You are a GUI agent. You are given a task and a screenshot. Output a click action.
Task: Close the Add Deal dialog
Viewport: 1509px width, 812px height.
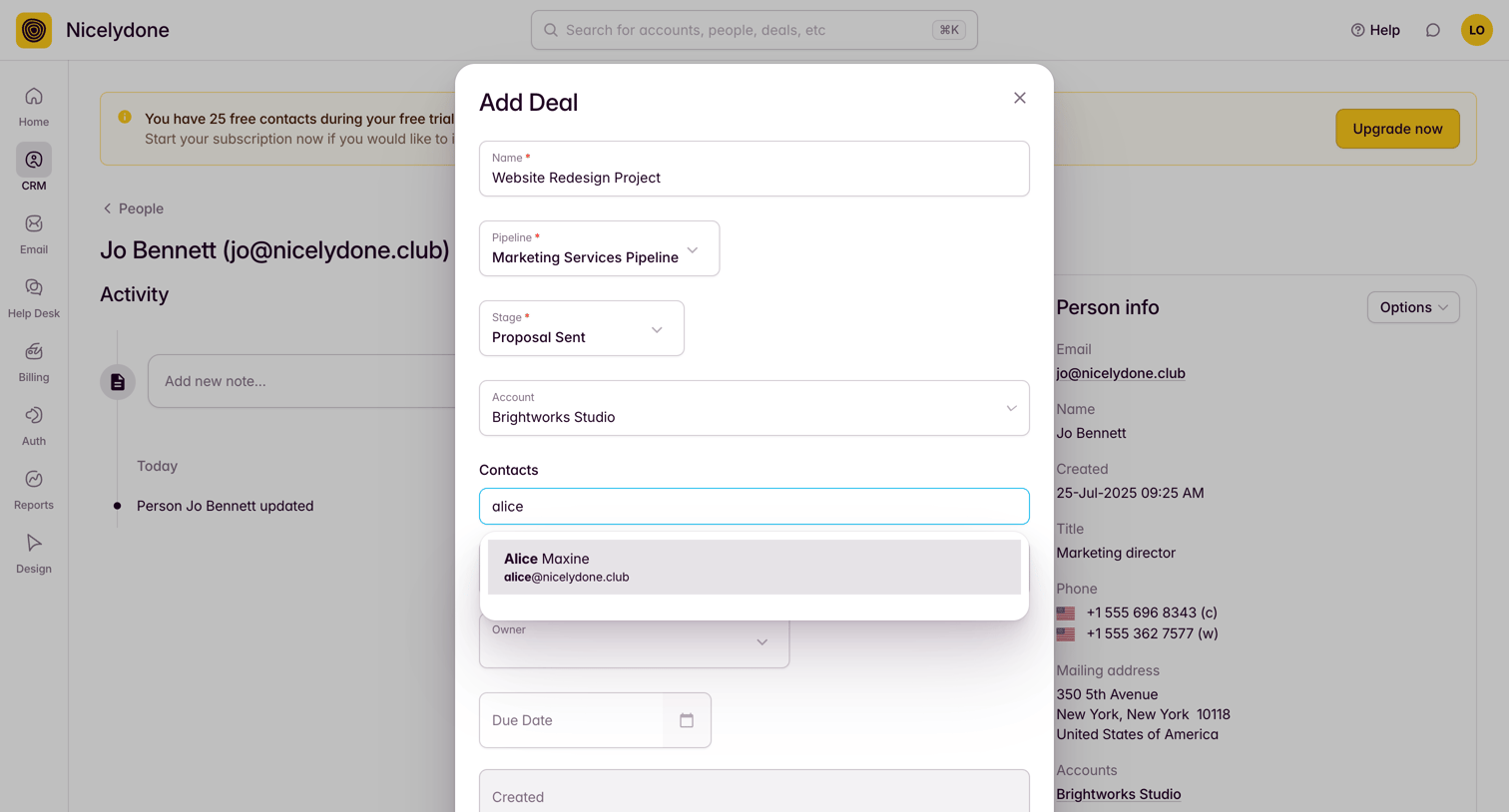[x=1020, y=98]
